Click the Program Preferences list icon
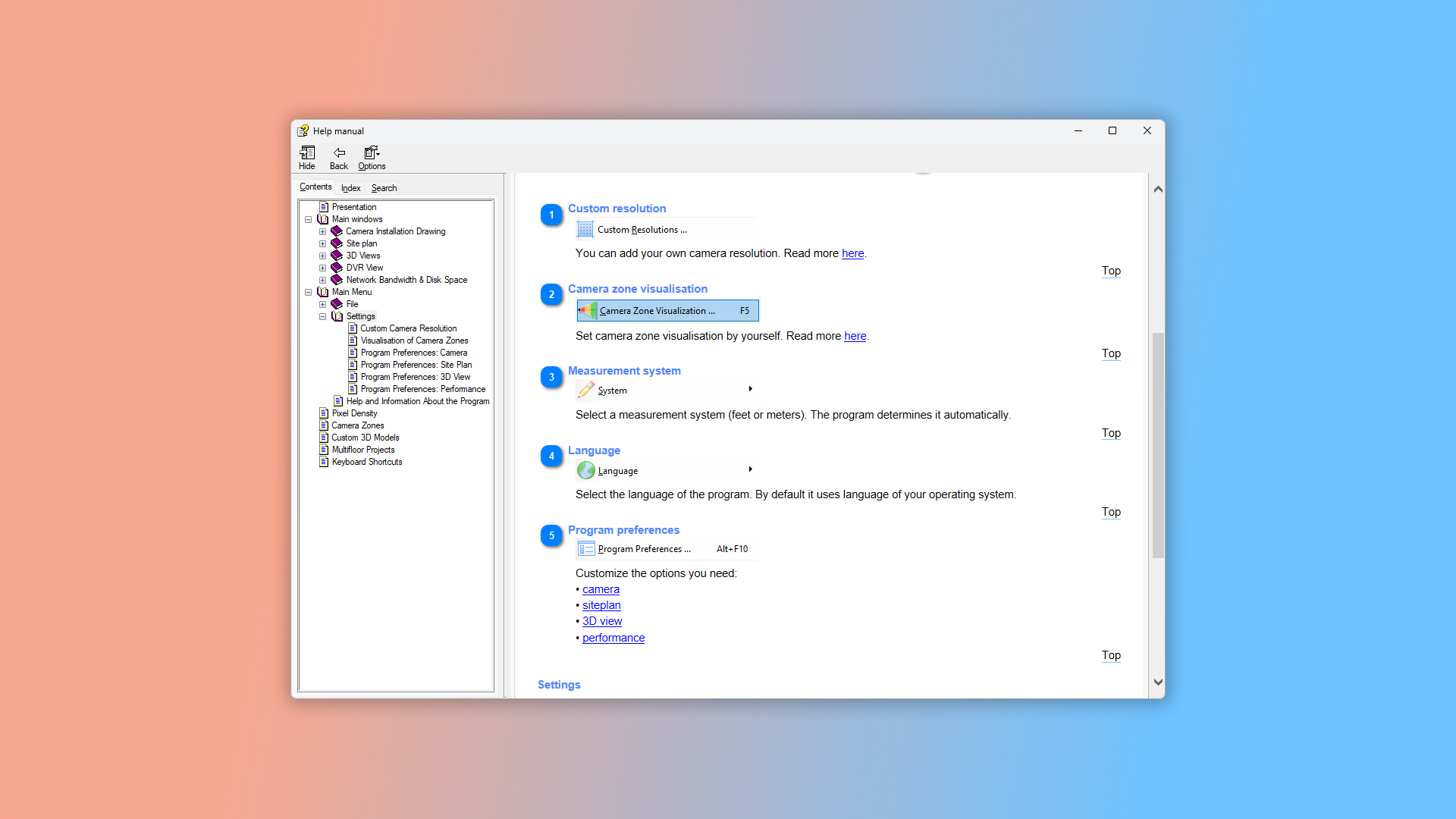The image size is (1456, 819). pos(586,549)
